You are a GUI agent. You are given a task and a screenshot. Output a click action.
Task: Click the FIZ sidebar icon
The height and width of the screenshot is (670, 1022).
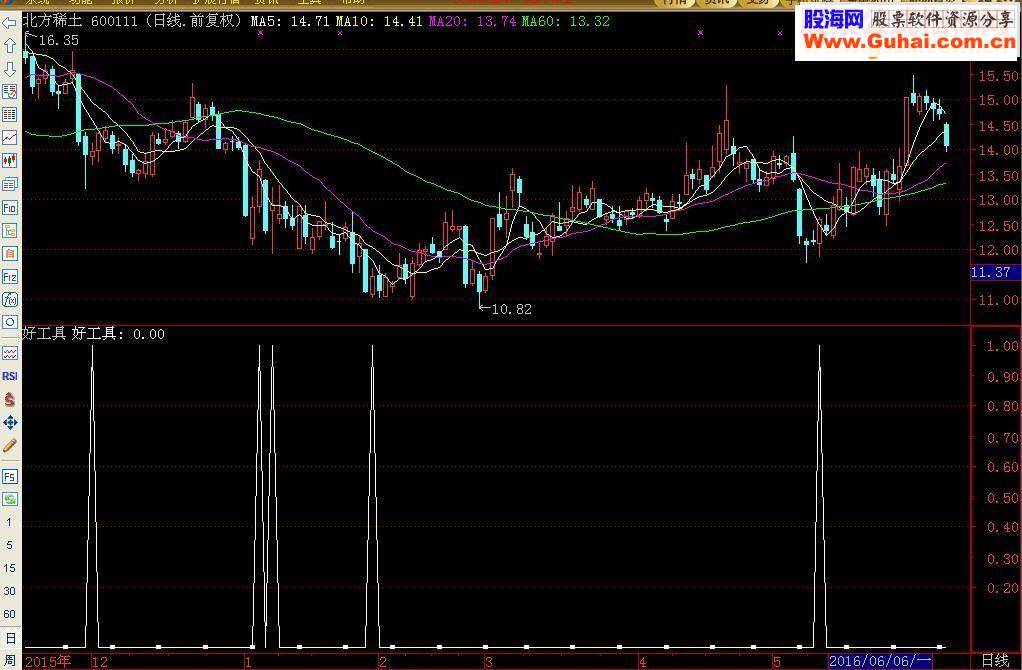[x=9, y=277]
